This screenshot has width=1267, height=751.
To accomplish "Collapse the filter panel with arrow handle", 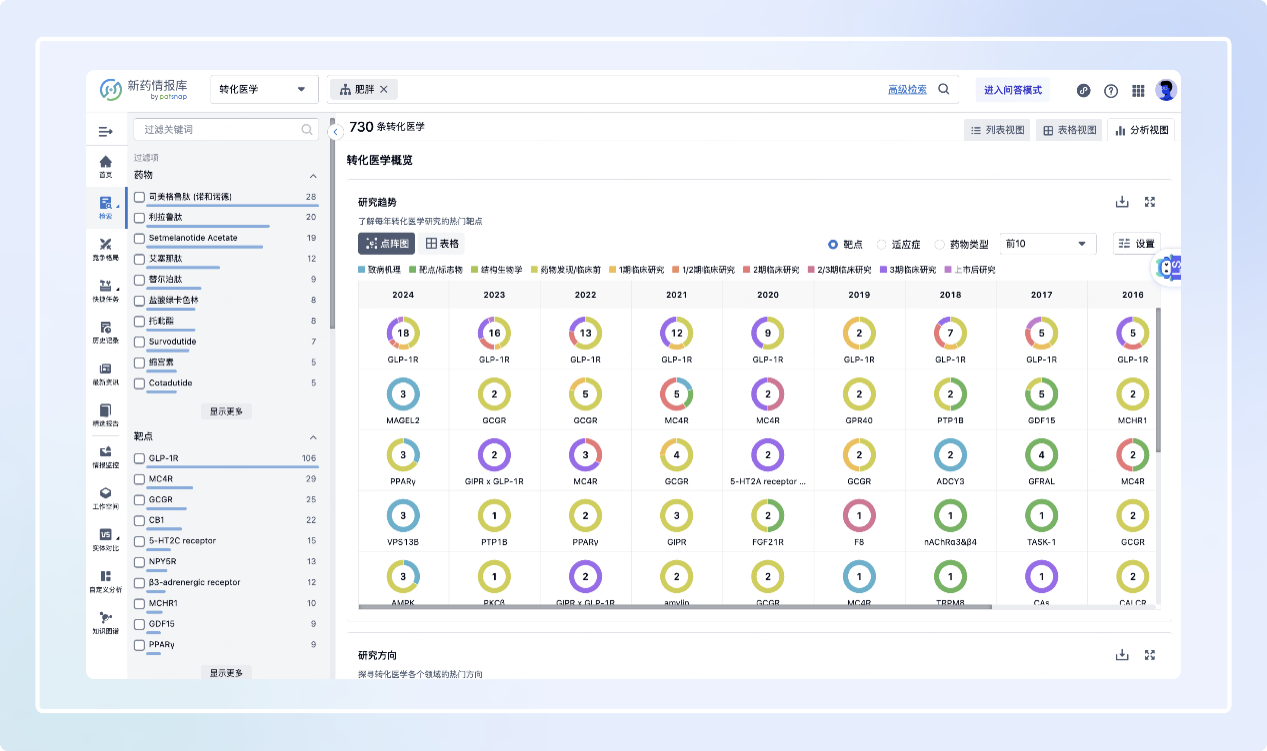I will [336, 131].
